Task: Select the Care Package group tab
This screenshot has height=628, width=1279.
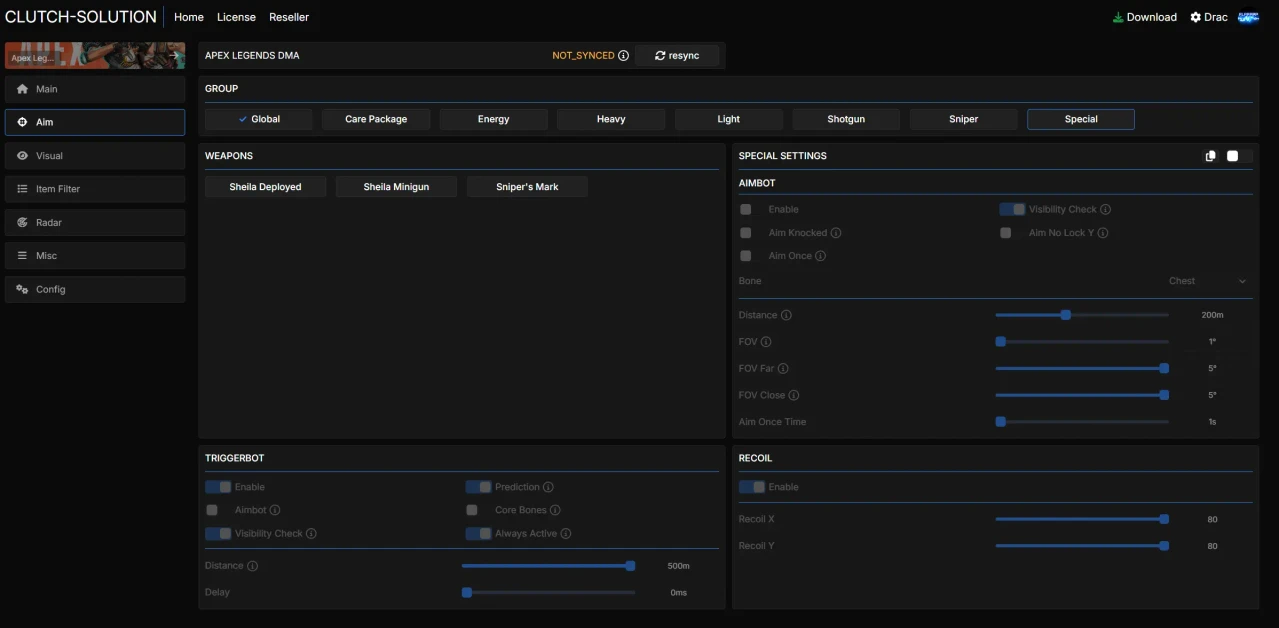Action: click(376, 119)
